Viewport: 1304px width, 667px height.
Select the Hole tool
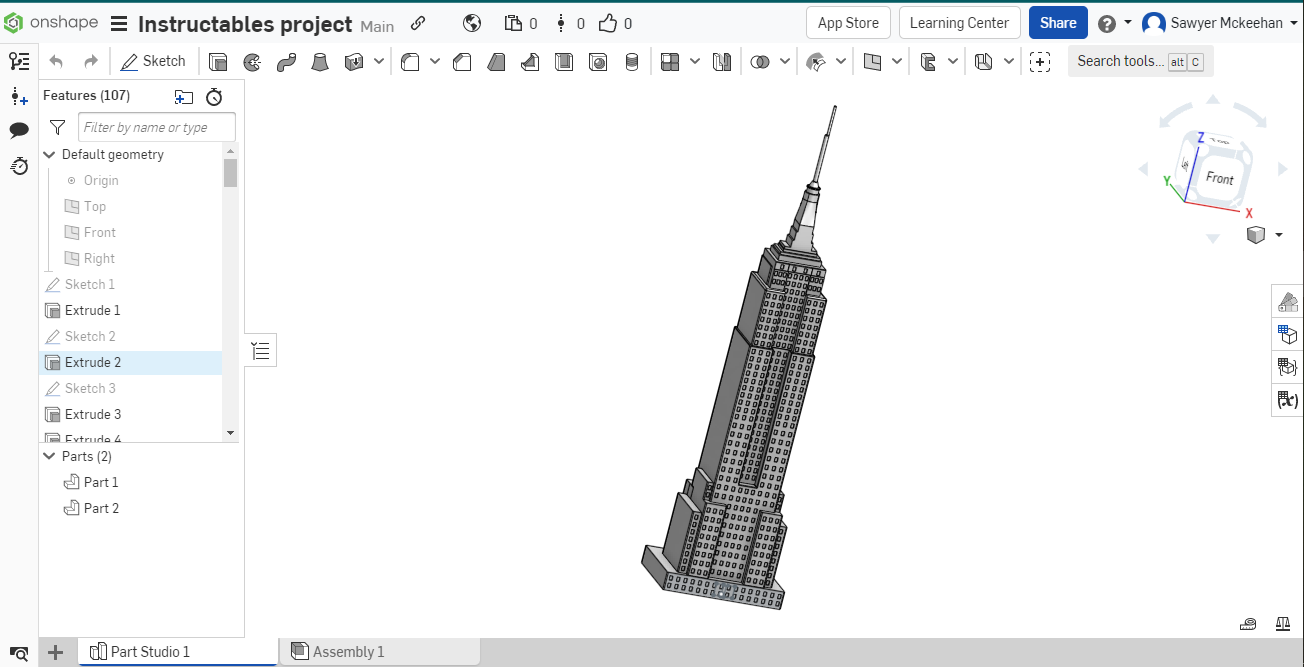point(598,62)
